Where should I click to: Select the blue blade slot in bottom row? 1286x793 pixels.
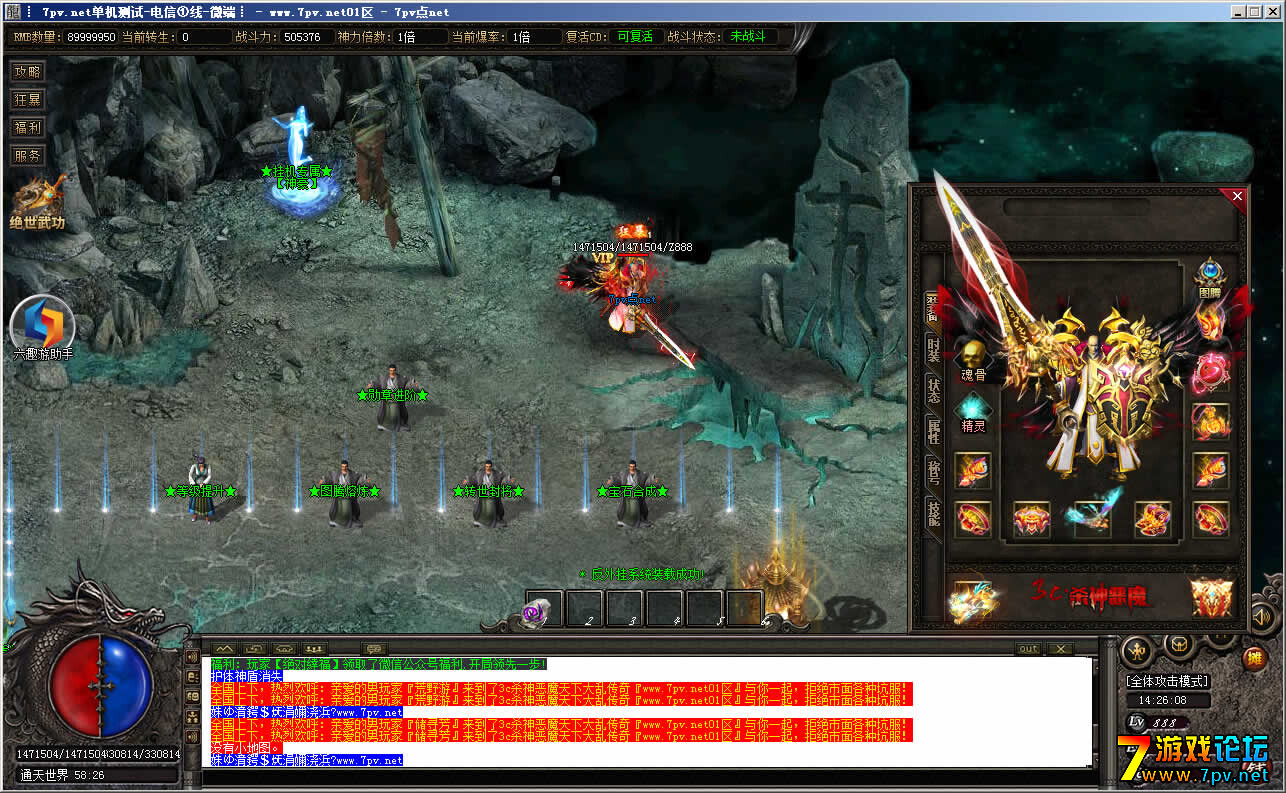pyautogui.click(x=1092, y=520)
